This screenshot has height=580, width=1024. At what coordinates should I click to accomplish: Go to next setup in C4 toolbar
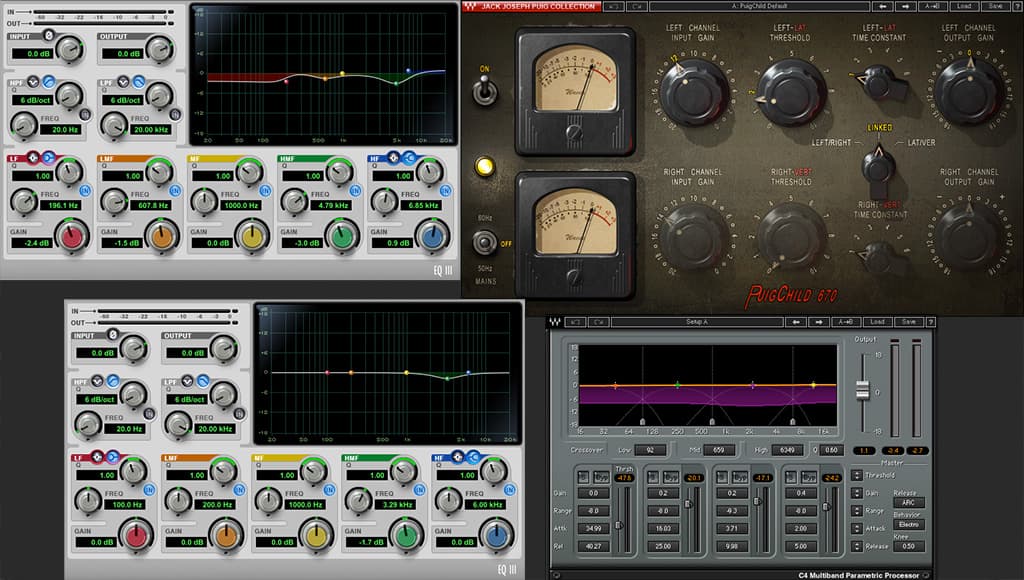[x=819, y=322]
